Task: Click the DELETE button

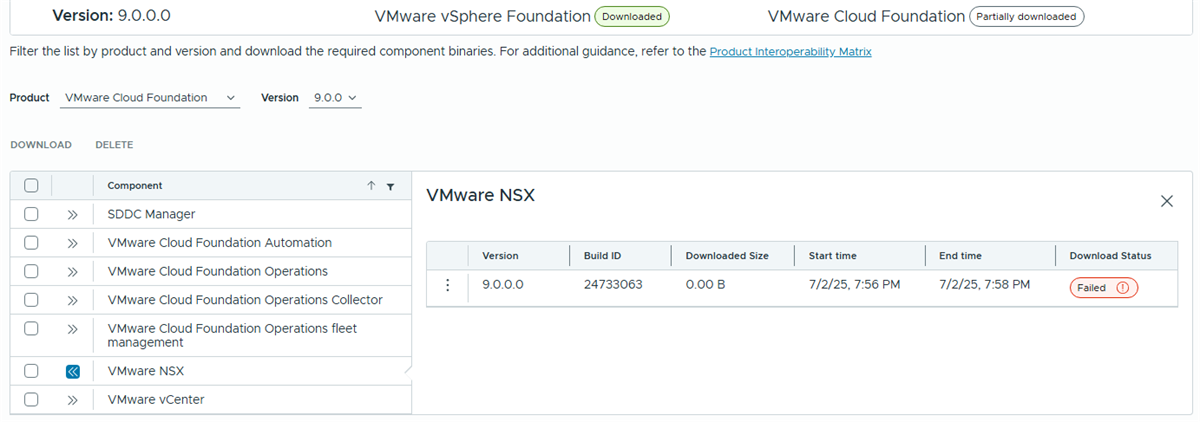Action: point(114,145)
